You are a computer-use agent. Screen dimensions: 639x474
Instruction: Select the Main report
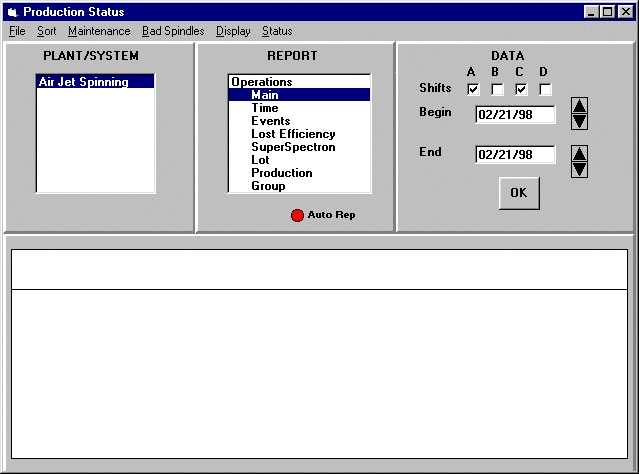click(300, 95)
